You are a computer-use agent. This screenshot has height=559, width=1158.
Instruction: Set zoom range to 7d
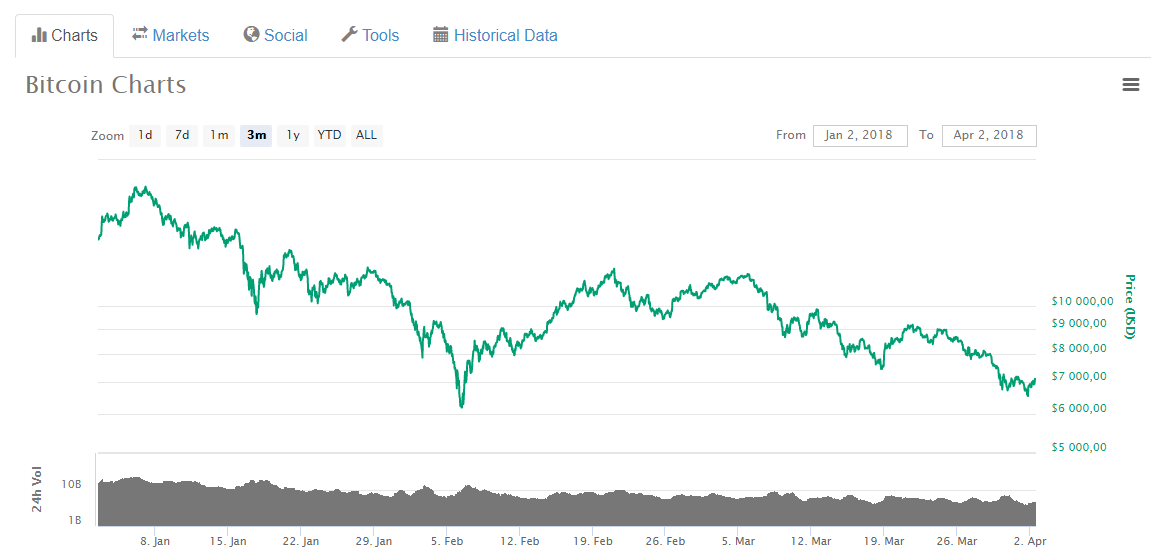click(x=182, y=135)
